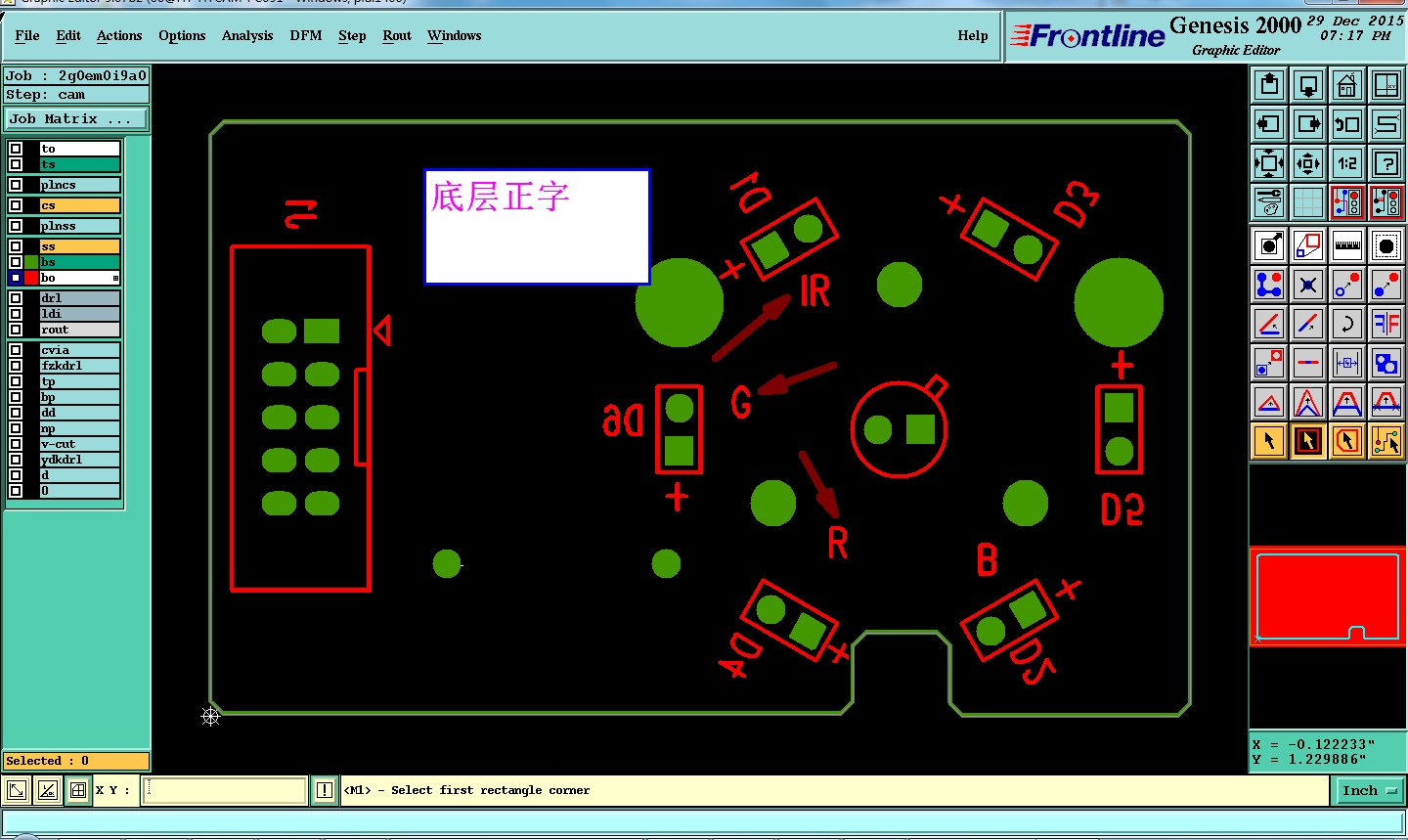Click the pan up view icon

(x=1269, y=85)
